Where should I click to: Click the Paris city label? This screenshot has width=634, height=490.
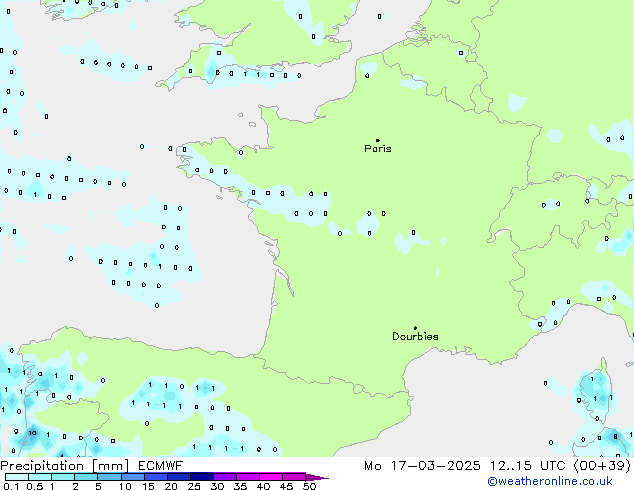pos(378,148)
